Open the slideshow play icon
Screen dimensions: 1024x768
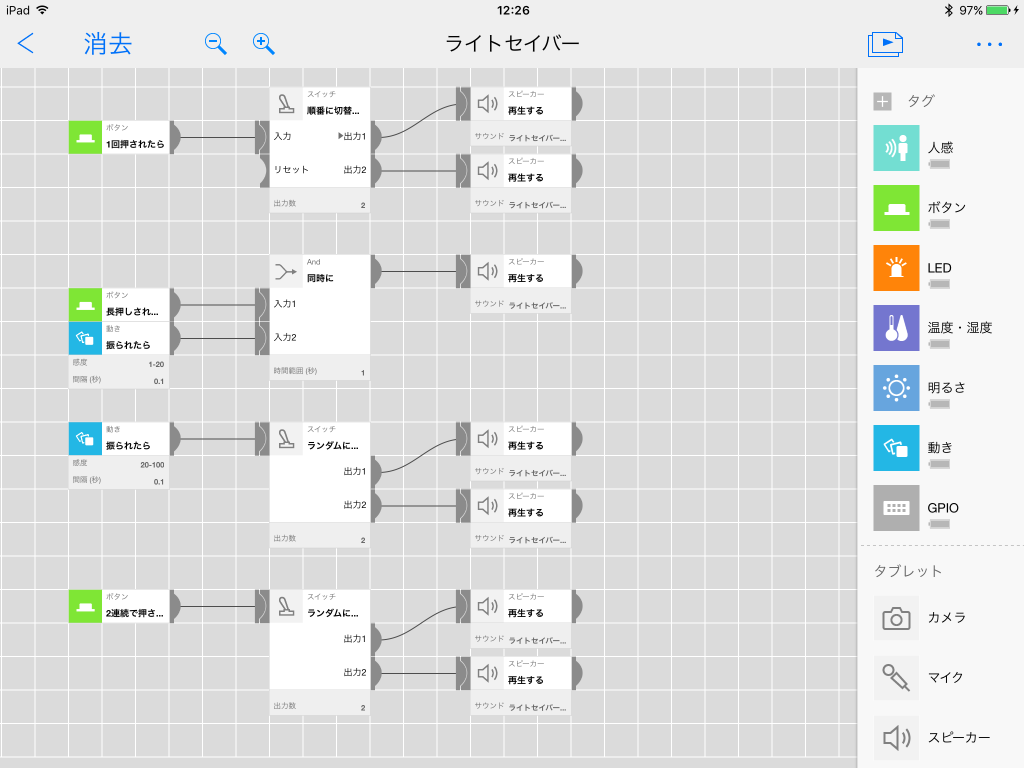pyautogui.click(x=885, y=44)
